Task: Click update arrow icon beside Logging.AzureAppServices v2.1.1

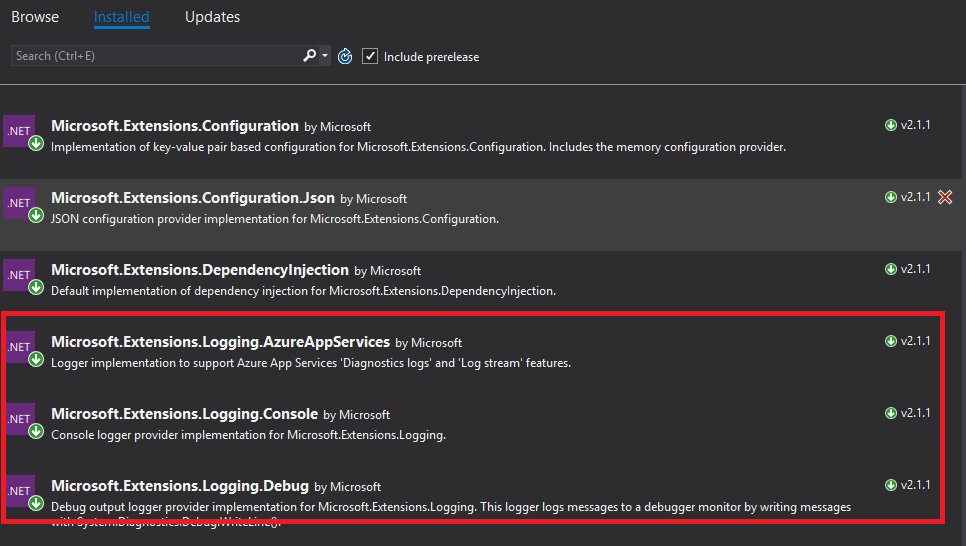Action: click(891, 341)
